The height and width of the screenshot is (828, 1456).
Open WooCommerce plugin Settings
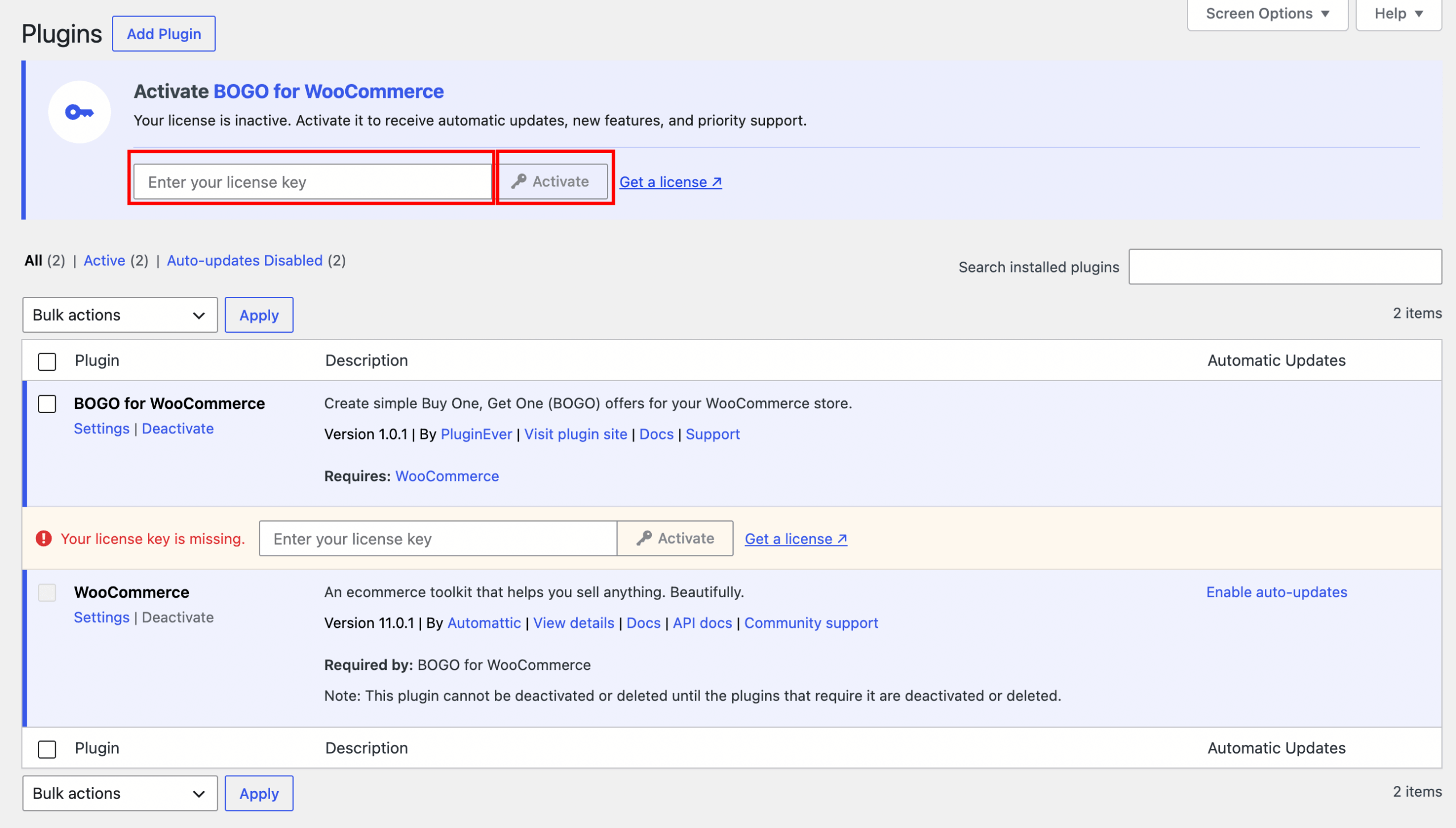coord(102,618)
